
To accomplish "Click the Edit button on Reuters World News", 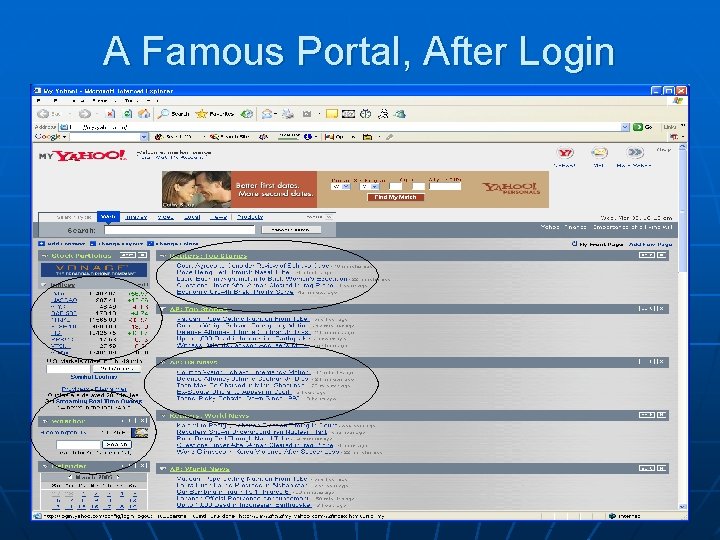I will point(647,415).
